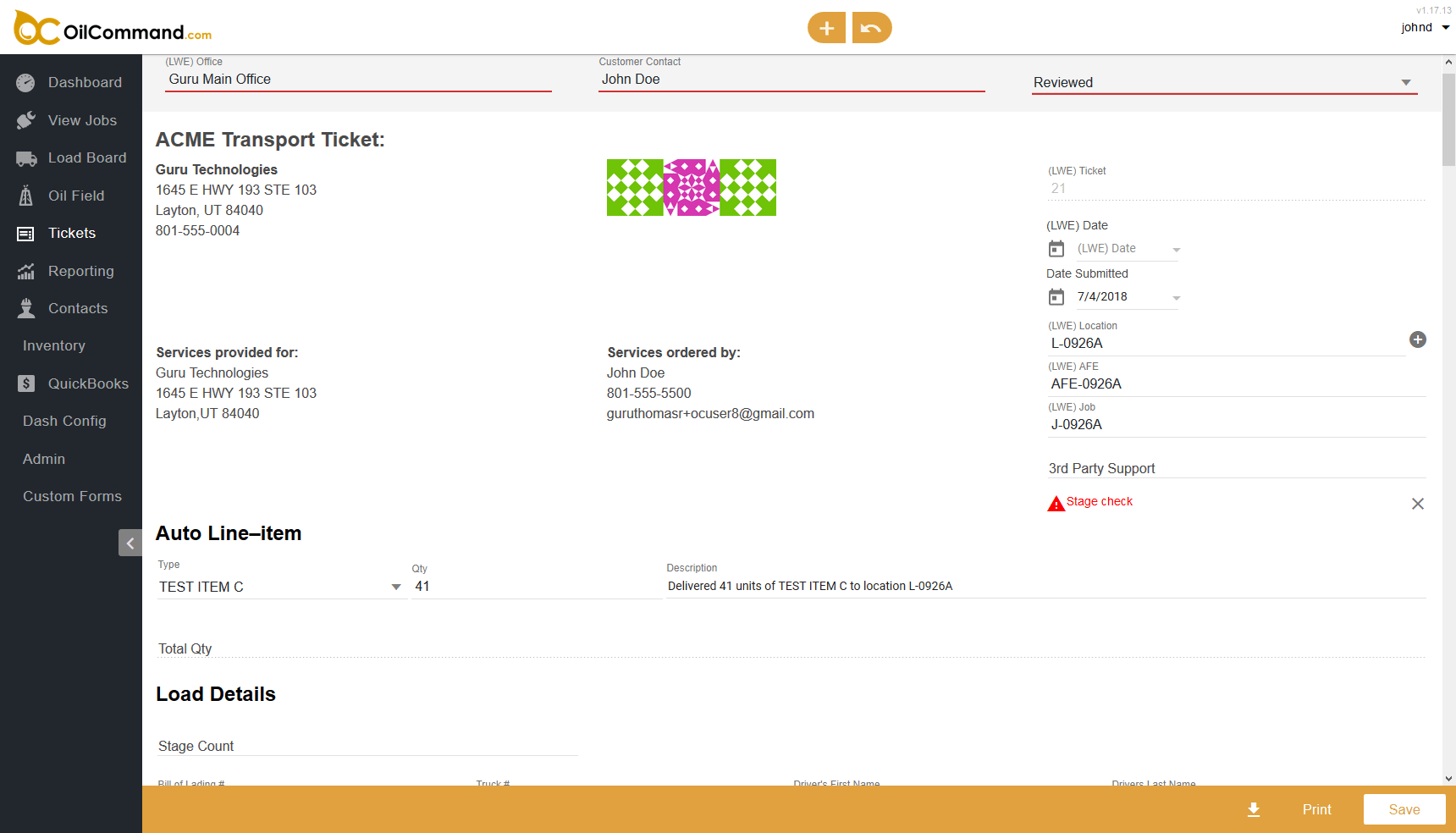The height and width of the screenshot is (833, 1456).
Task: Click the scrollbar up arrow
Action: pos(1449,62)
